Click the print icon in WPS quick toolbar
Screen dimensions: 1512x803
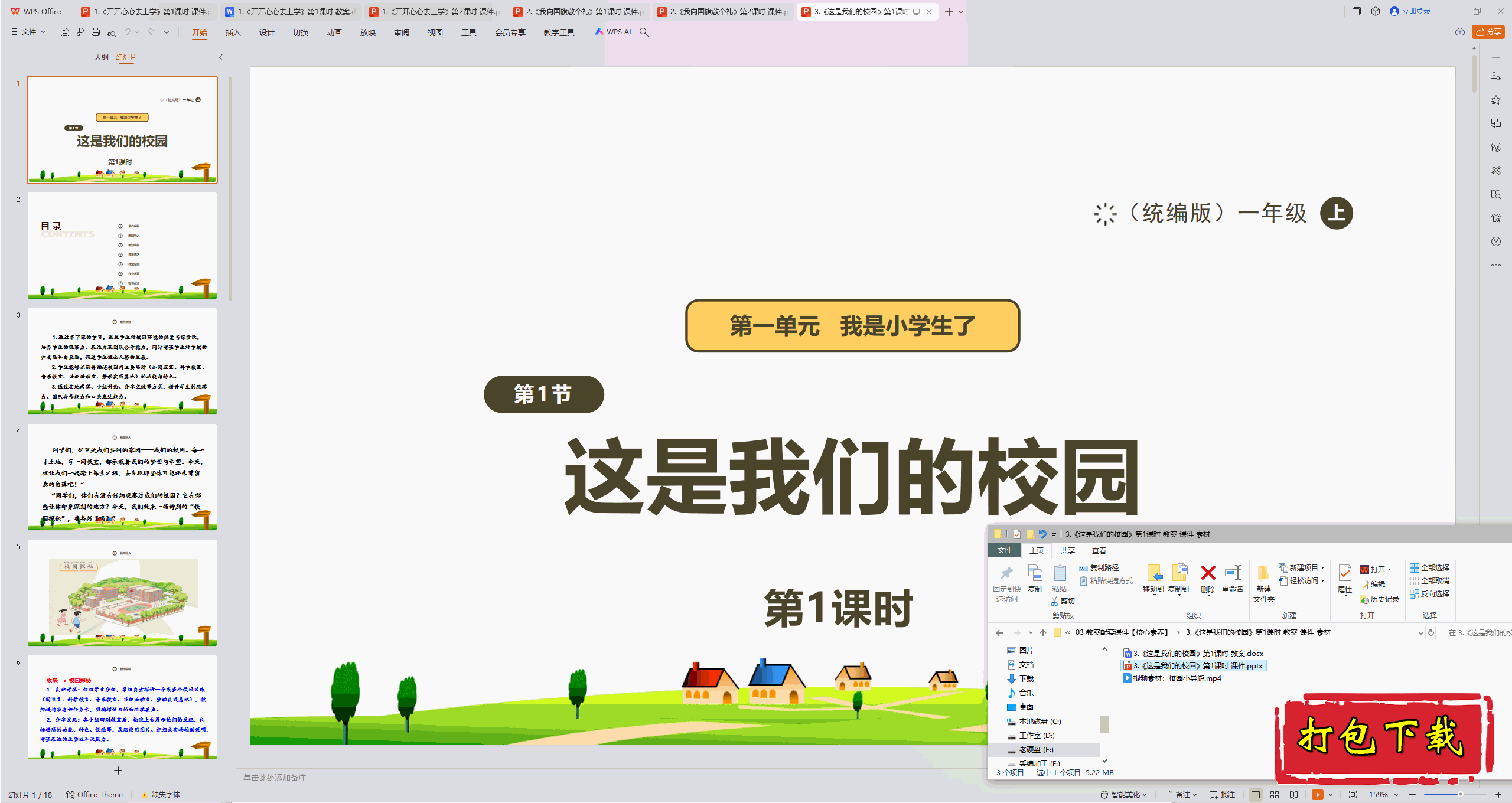coord(96,32)
